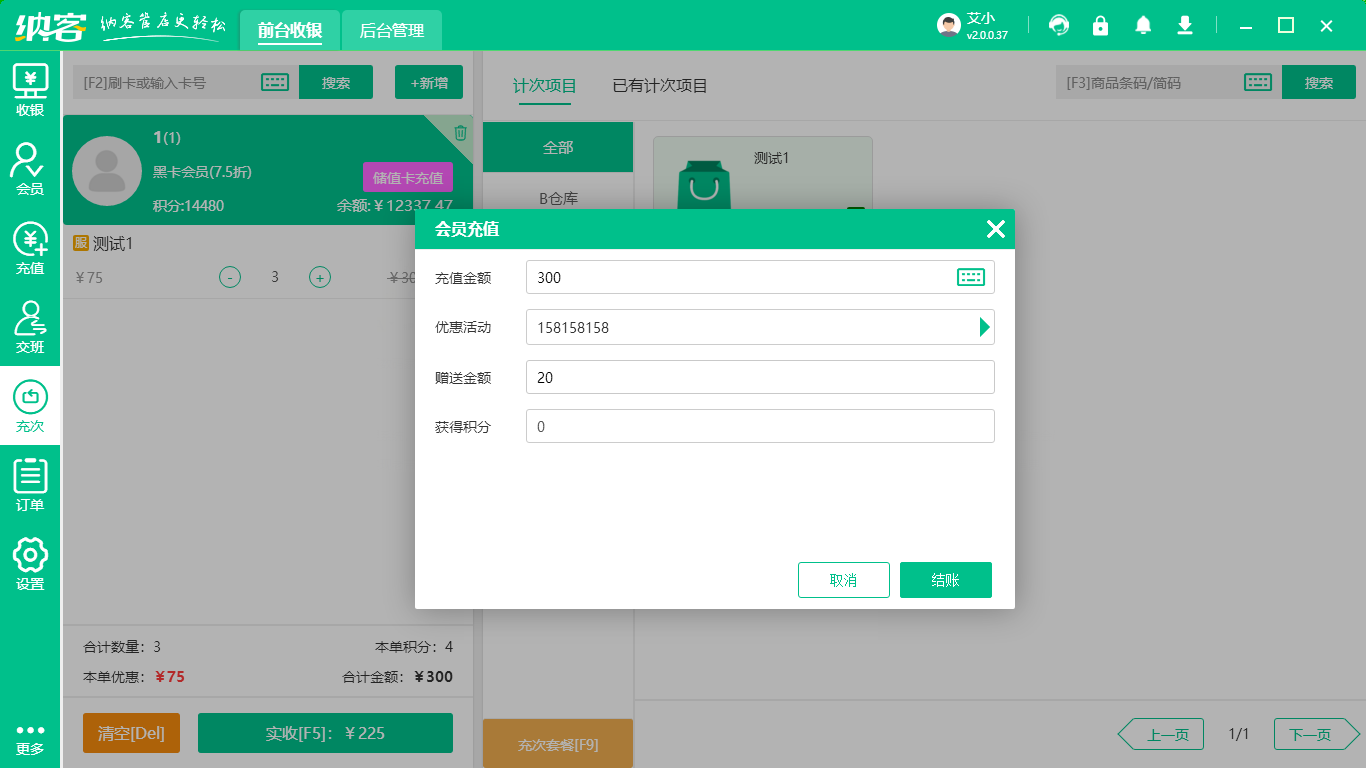
Task: Select the 交班 shift handover icon
Action: (x=30, y=327)
